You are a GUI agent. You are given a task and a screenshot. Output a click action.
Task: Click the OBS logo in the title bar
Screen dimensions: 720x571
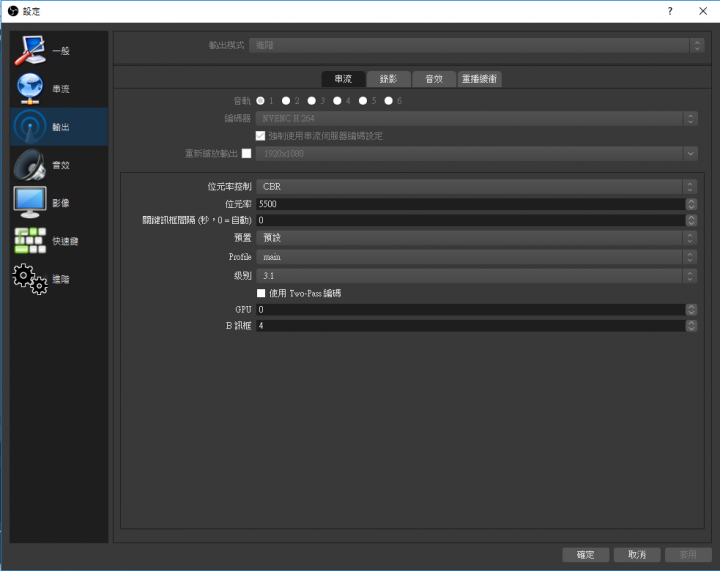(13, 11)
